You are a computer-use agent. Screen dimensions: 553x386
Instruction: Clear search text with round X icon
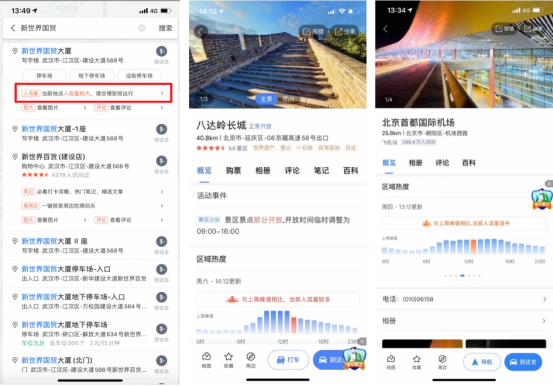142,28
